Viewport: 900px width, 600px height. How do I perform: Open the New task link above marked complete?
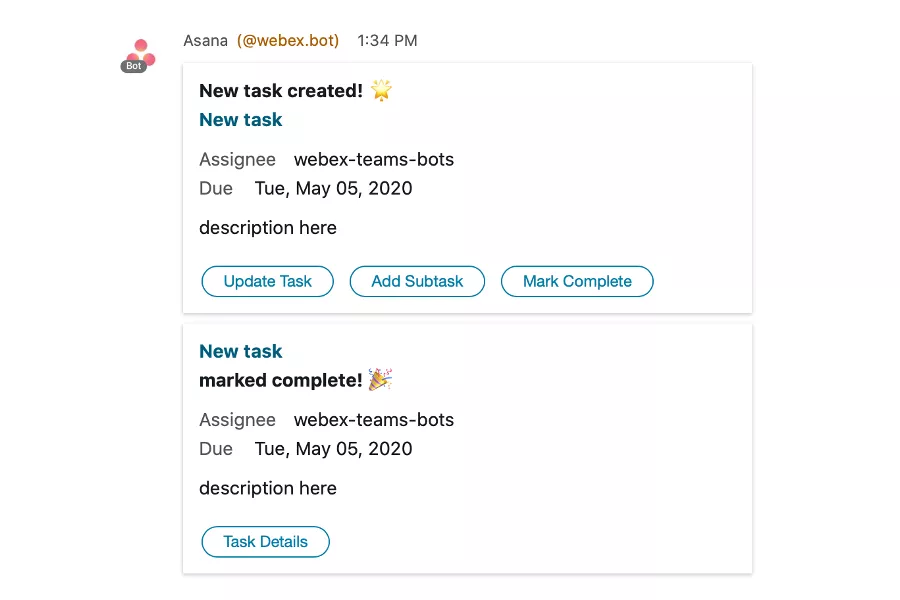coord(241,351)
